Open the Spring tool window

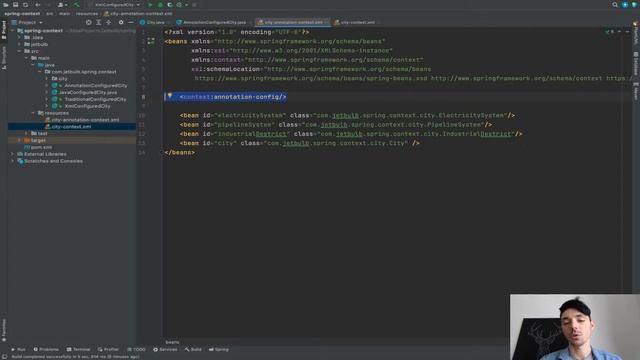click(x=219, y=350)
